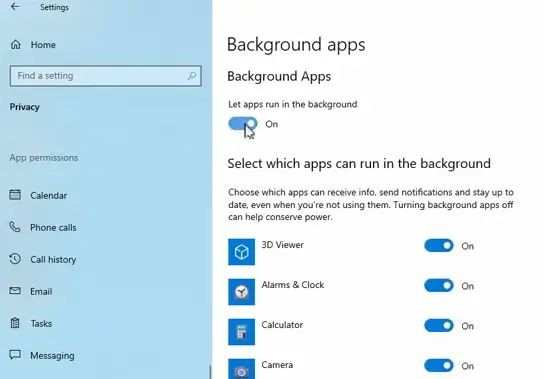Click the Email envelope icon
The image size is (544, 379).
(15, 290)
